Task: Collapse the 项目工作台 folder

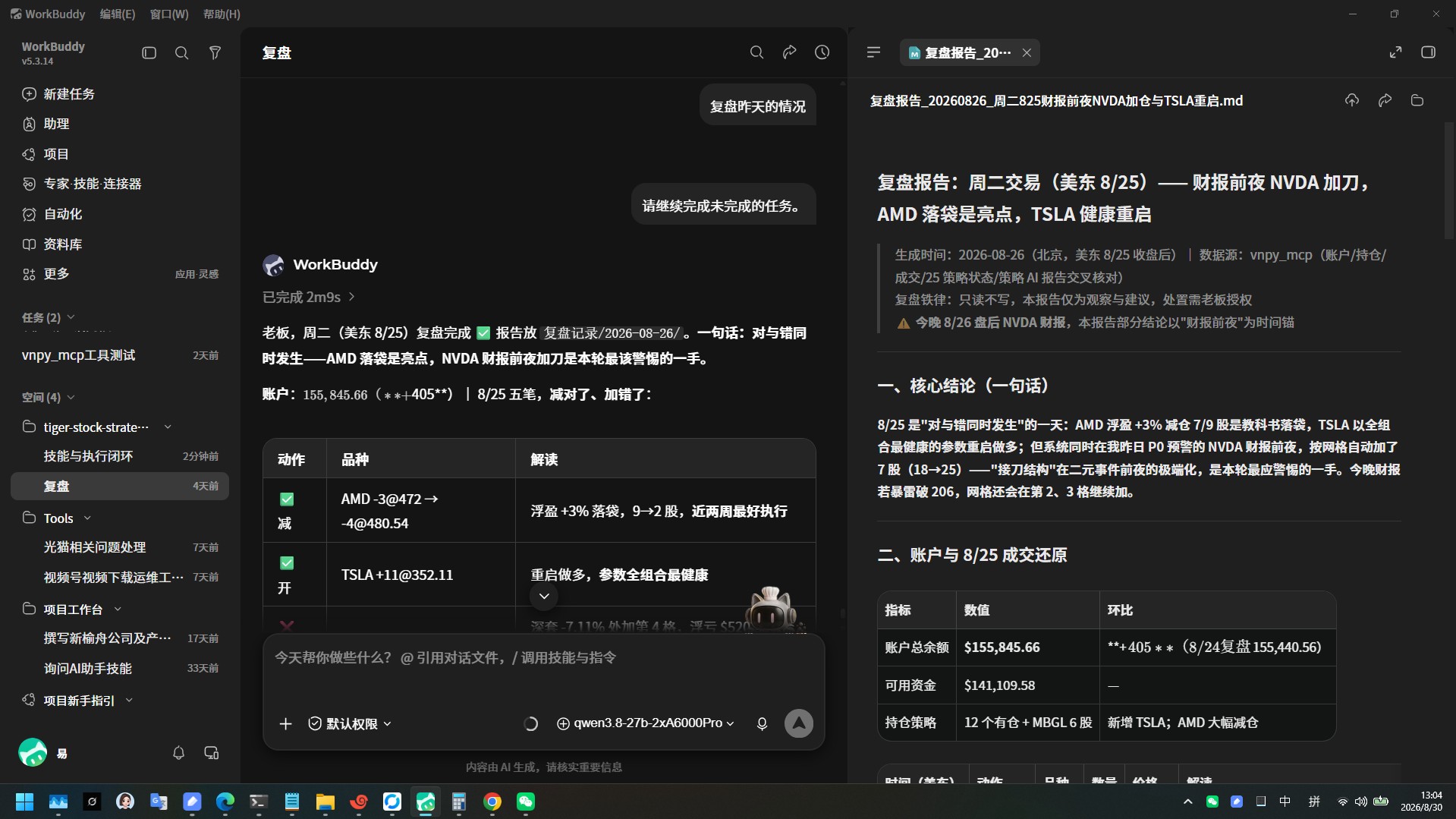Action: [x=118, y=609]
